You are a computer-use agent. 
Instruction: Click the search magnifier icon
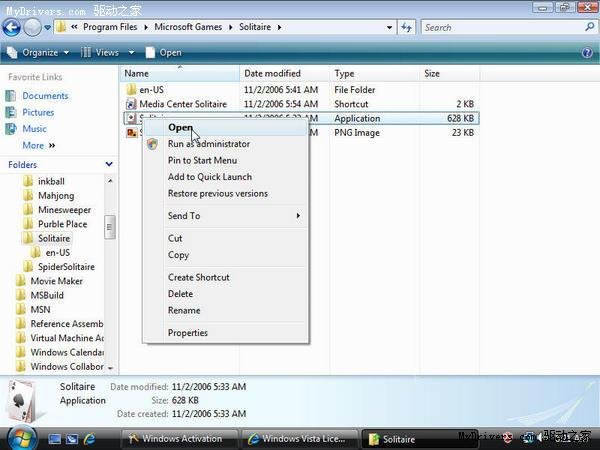click(590, 27)
